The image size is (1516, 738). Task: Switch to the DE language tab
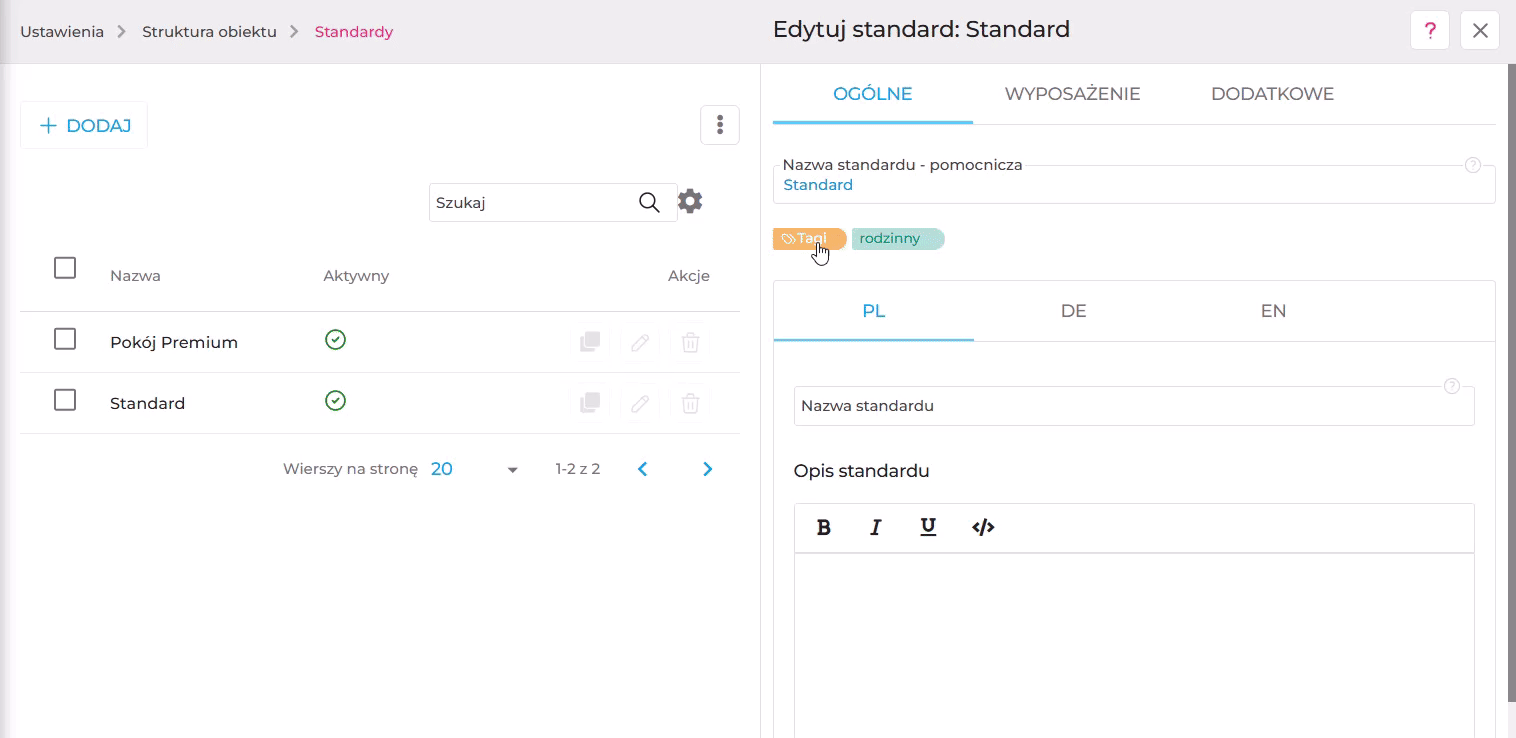point(1073,311)
